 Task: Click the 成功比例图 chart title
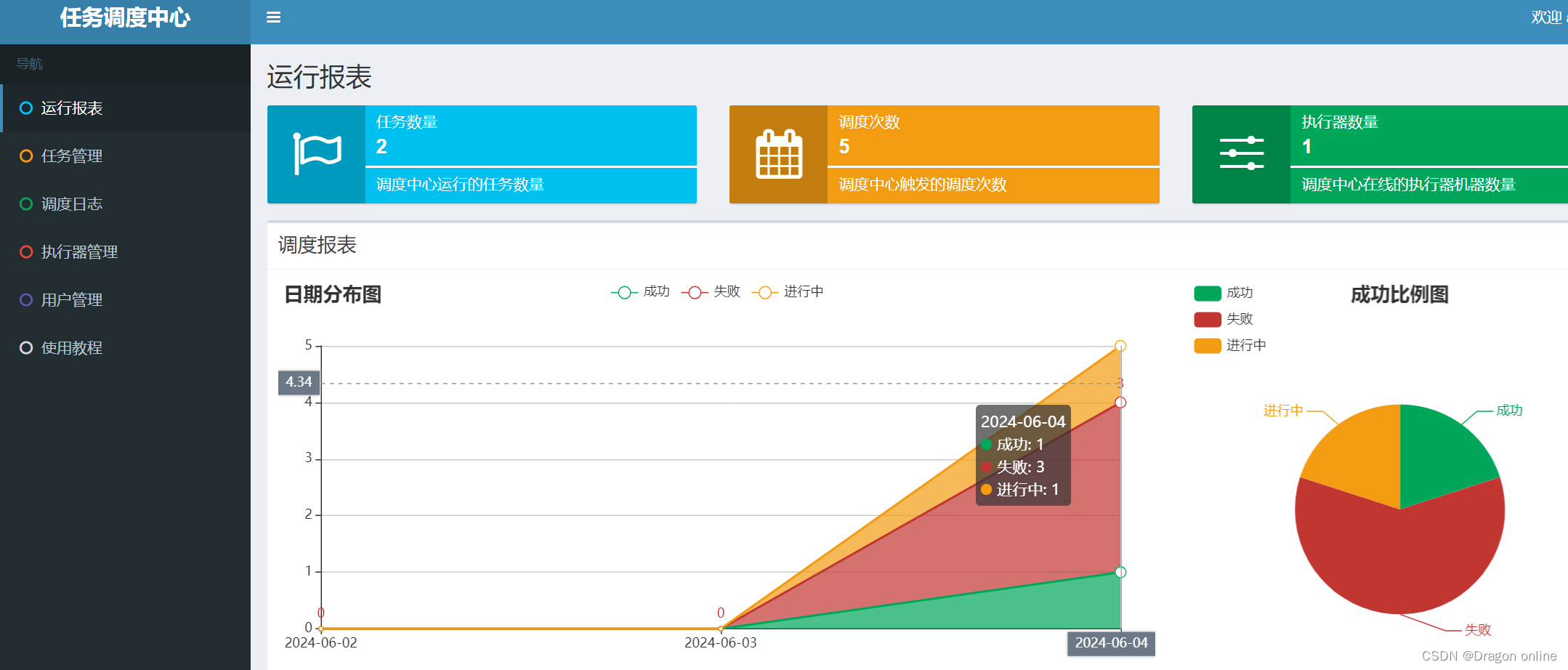[x=1399, y=294]
